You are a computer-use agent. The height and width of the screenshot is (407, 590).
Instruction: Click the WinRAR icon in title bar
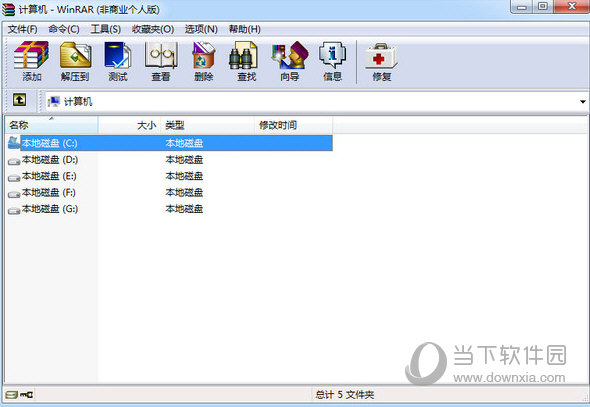(x=8, y=9)
